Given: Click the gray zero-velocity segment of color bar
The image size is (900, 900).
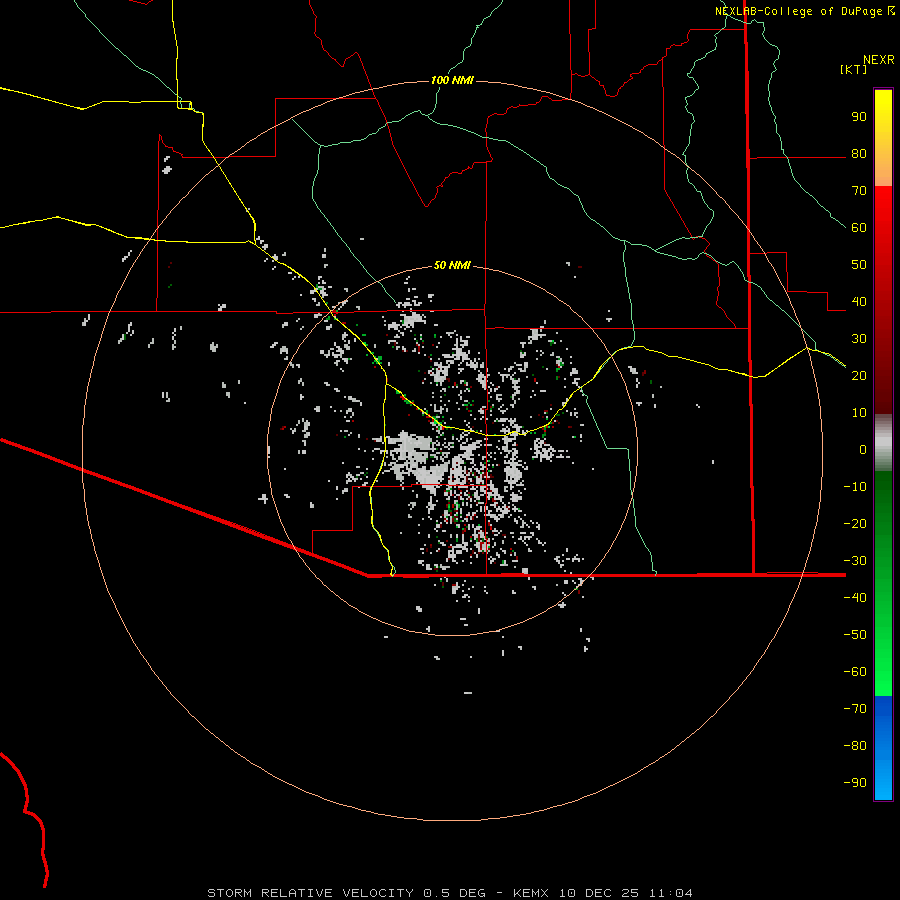Looking at the screenshot, I should point(883,443).
